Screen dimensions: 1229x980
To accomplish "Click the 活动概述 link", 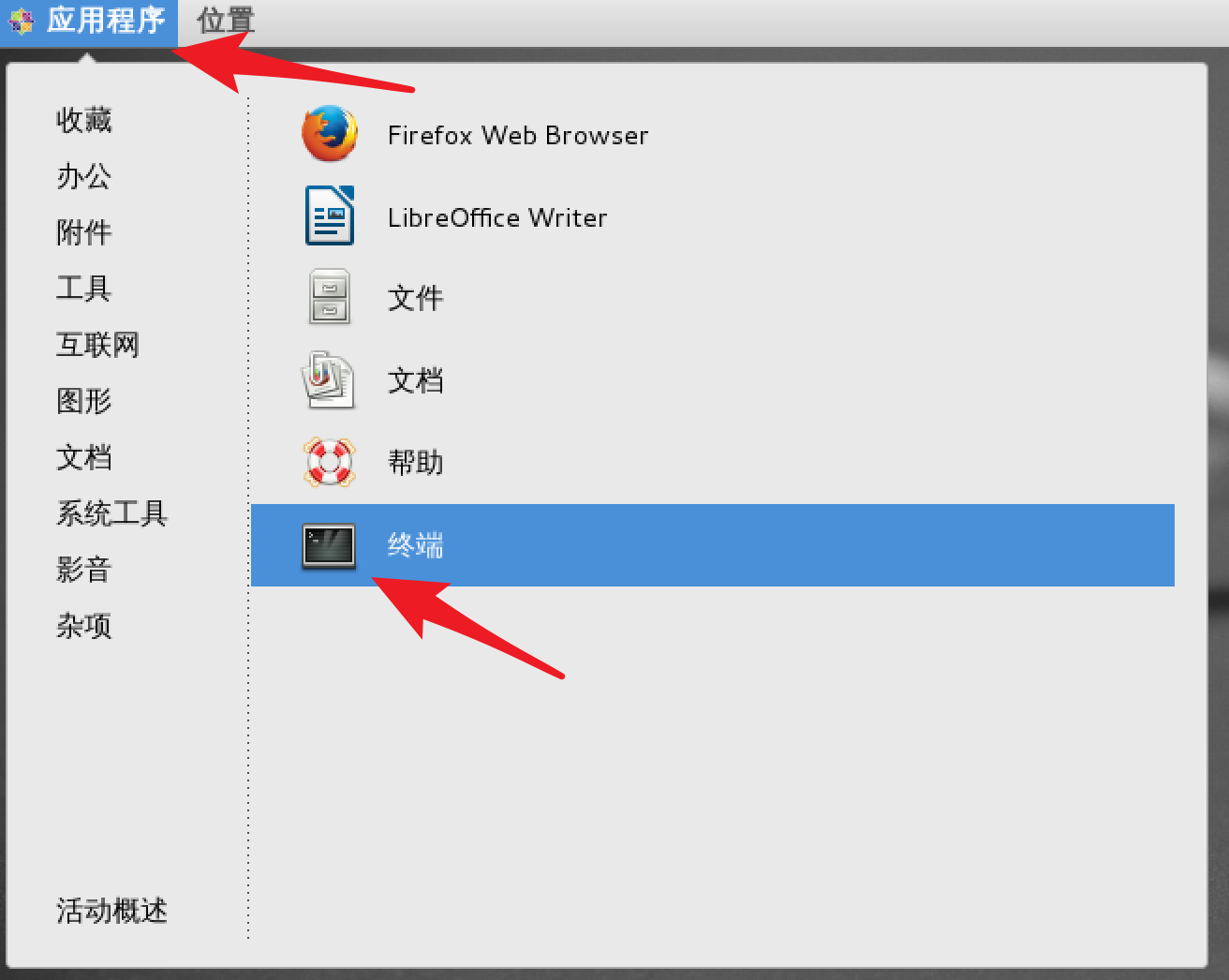I will pyautogui.click(x=112, y=911).
